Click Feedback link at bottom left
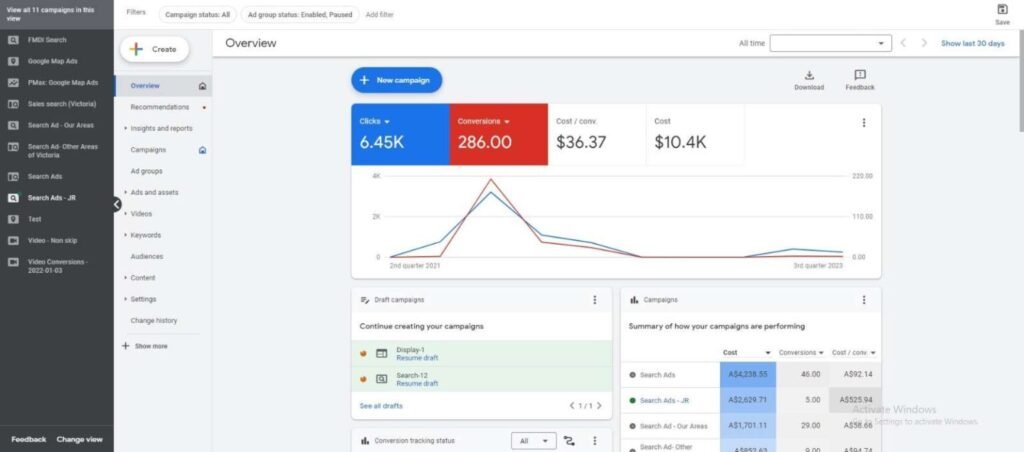Screen dimensions: 1024x452 (x=29, y=440)
